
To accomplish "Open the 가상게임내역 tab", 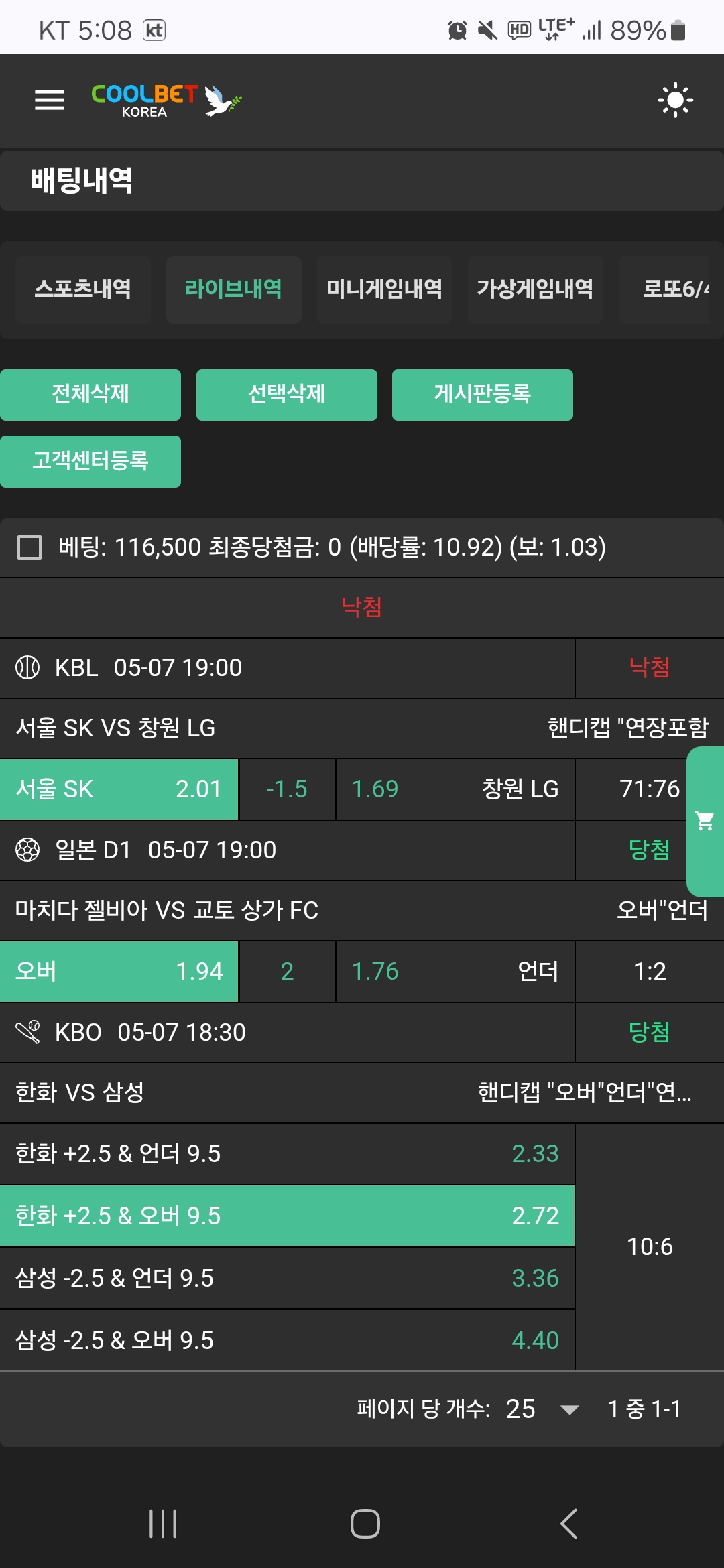I will click(x=536, y=289).
